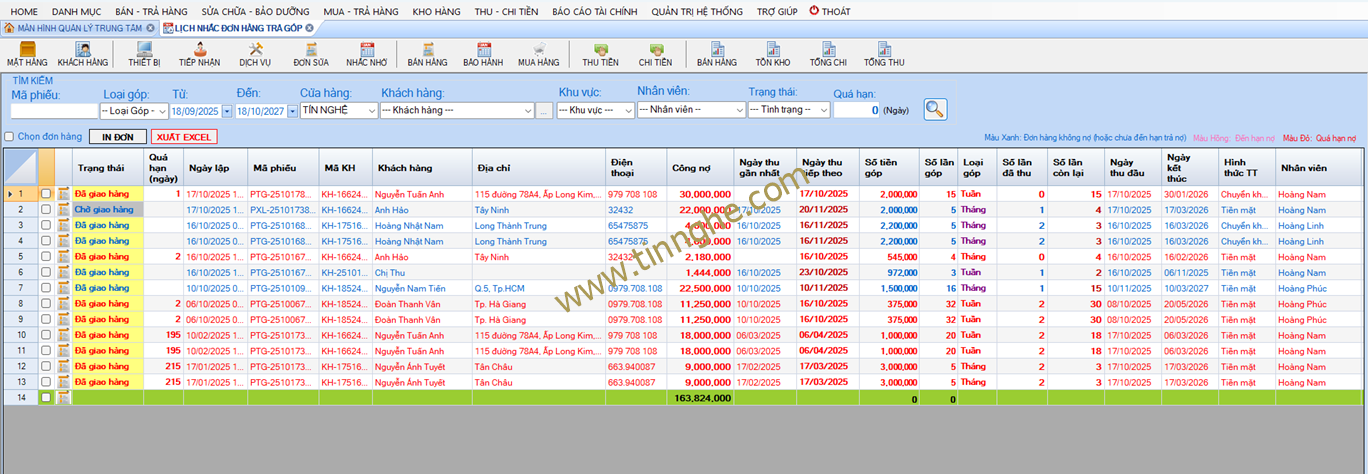The height and width of the screenshot is (474, 1368).
Task: Click the Mã phiếu input field
Action: pyautogui.click(x=53, y=111)
